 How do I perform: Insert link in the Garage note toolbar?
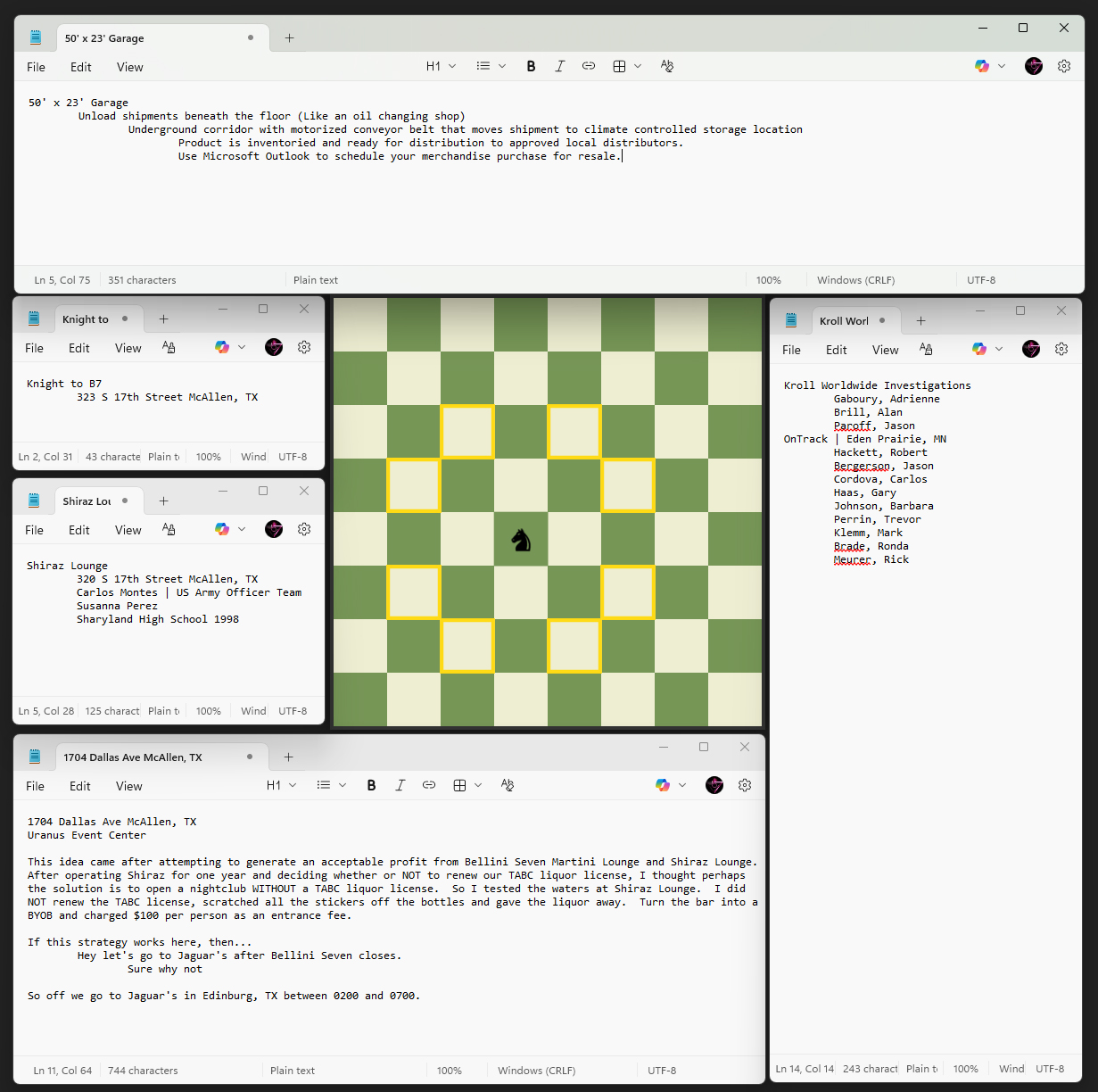[589, 66]
